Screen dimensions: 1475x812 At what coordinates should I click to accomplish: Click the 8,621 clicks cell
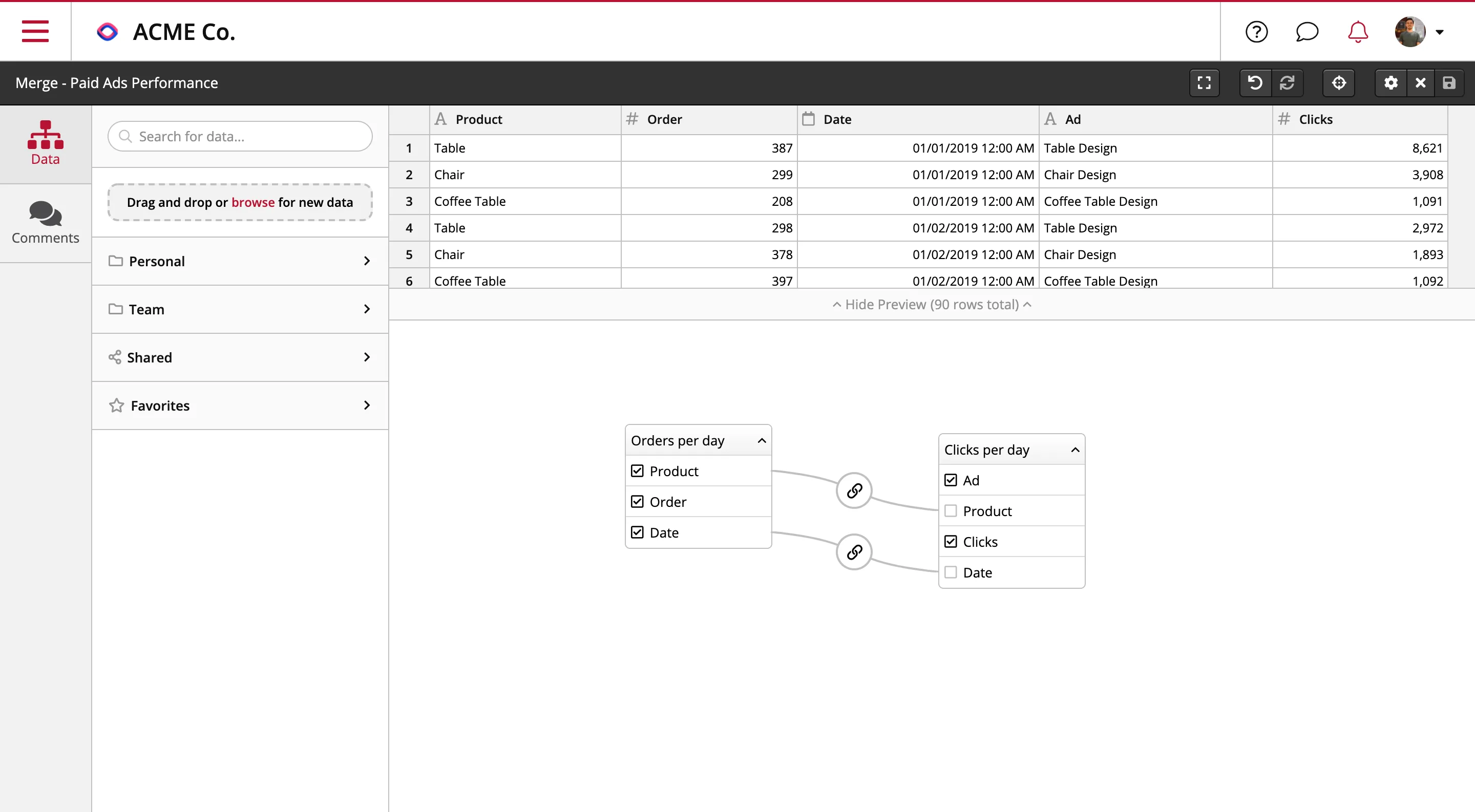point(1360,148)
